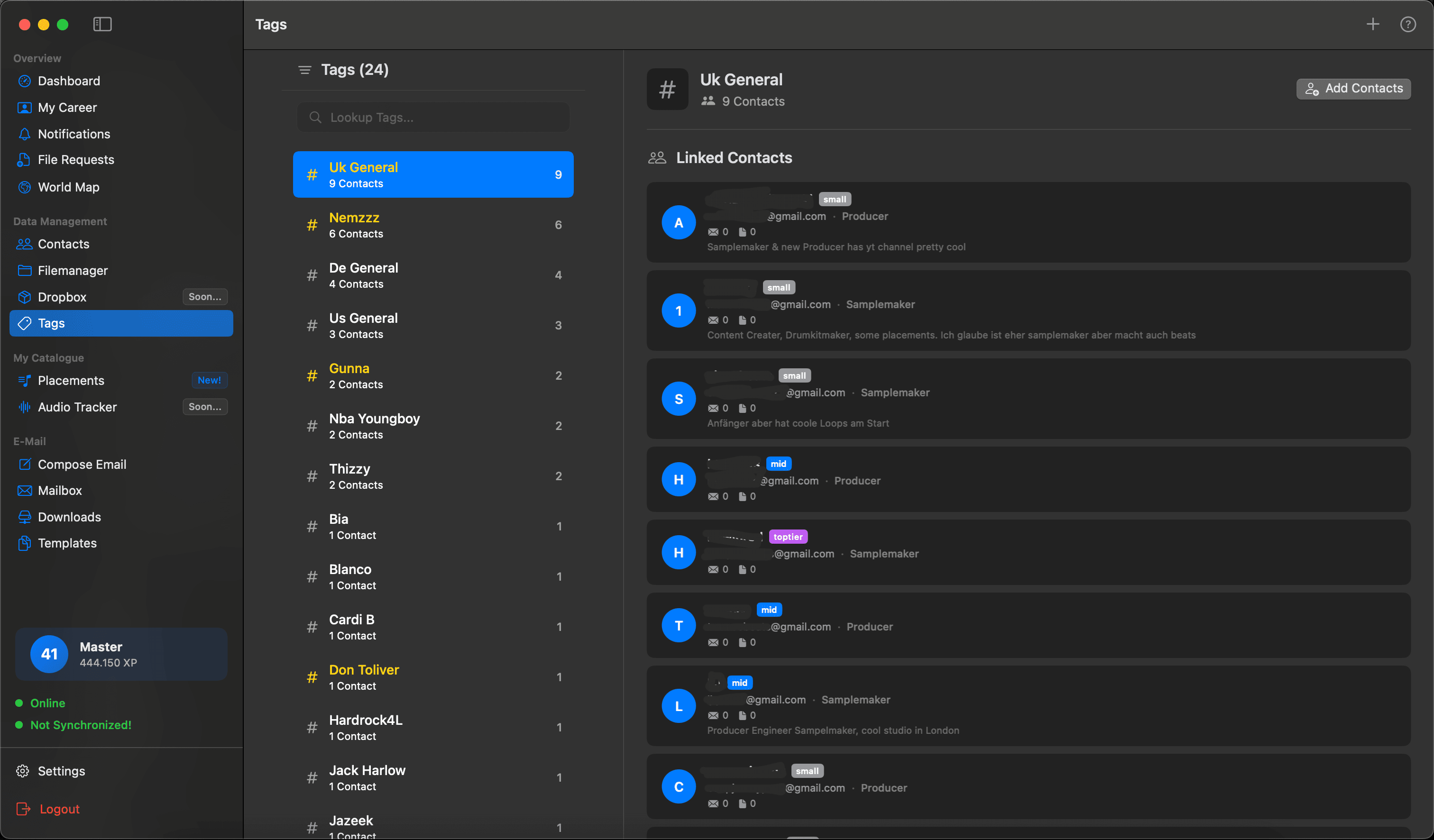Open the World Map view
The image size is (1434, 840).
[69, 187]
